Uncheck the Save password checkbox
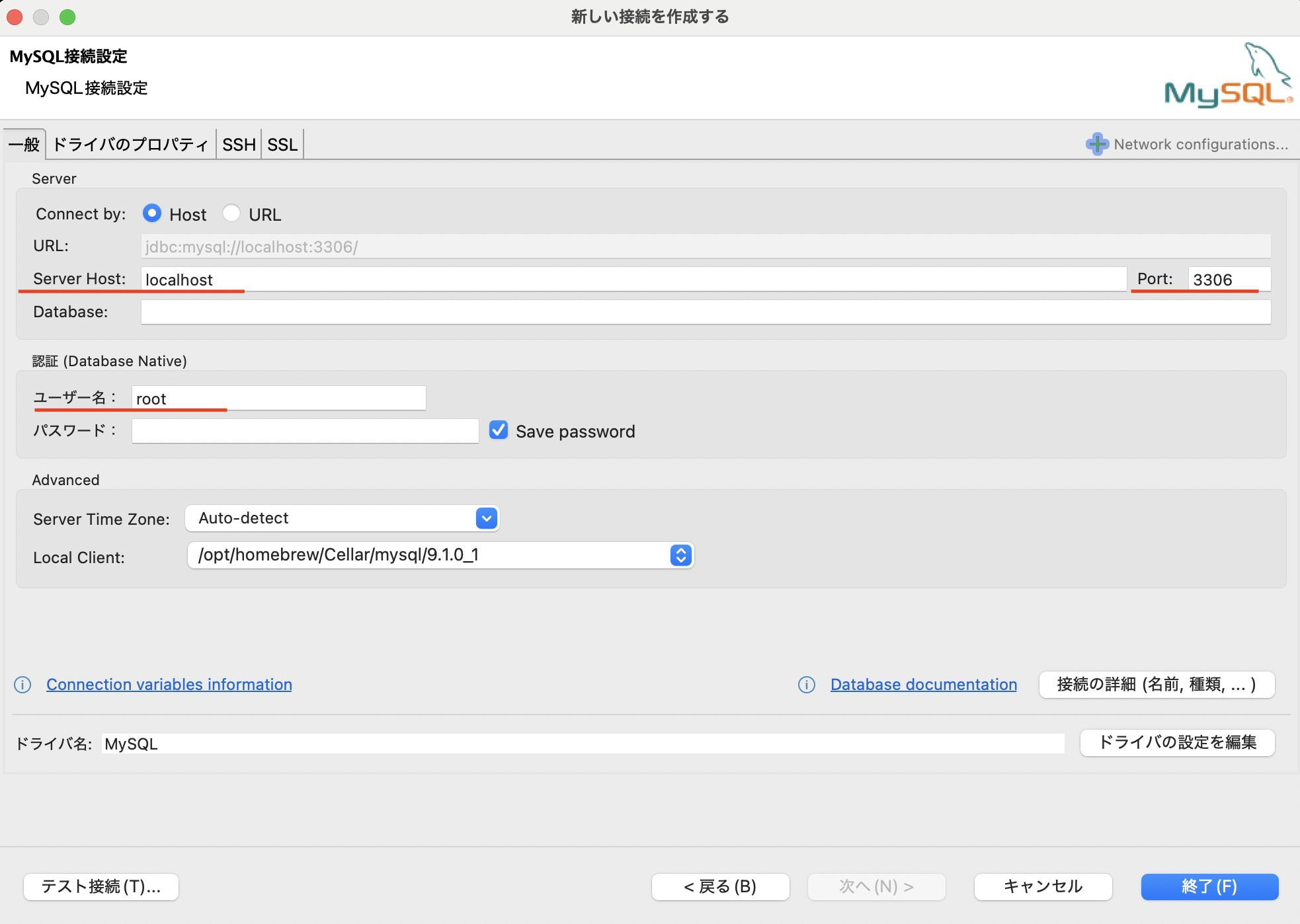 pyautogui.click(x=498, y=430)
